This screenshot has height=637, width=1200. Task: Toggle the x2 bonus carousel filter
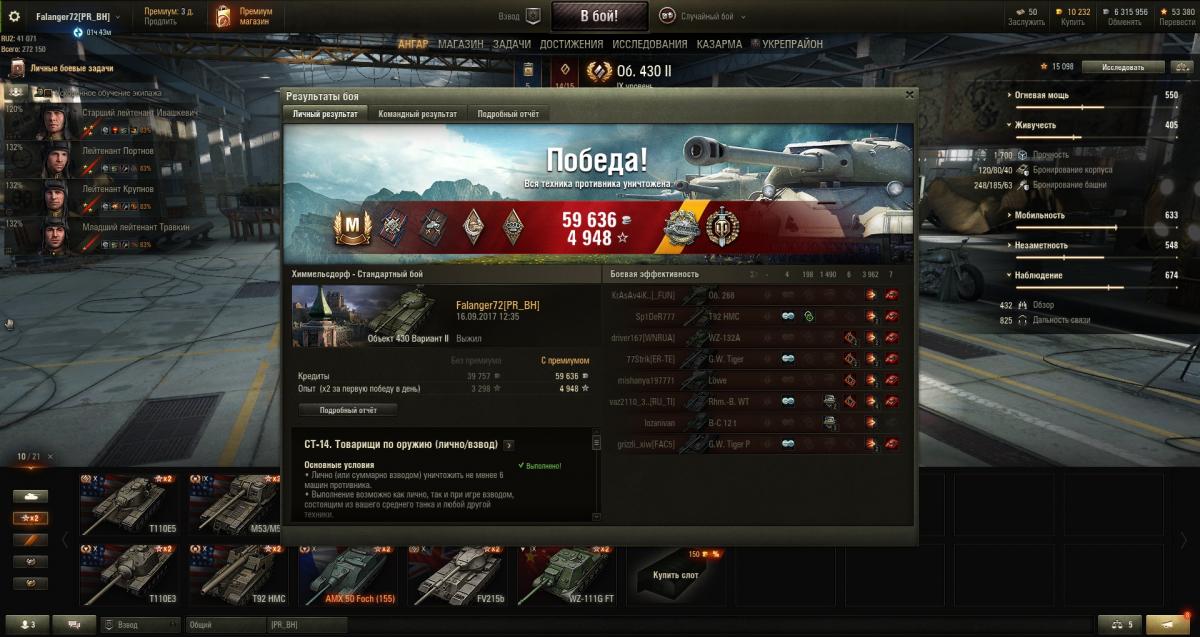pyautogui.click(x=30, y=518)
